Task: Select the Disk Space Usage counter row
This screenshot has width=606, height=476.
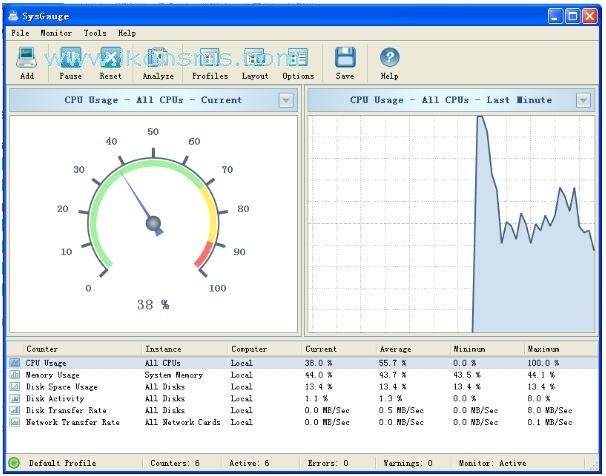Action: click(303, 387)
